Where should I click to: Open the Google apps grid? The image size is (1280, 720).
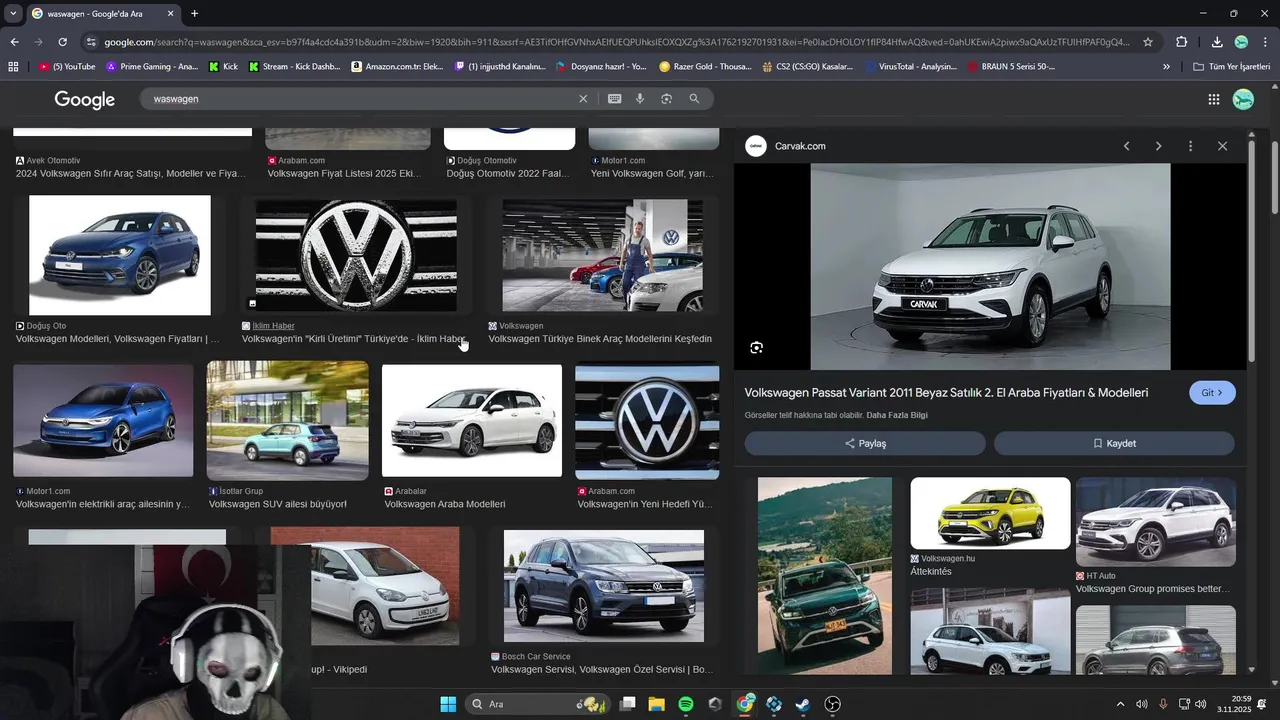pos(1214,99)
